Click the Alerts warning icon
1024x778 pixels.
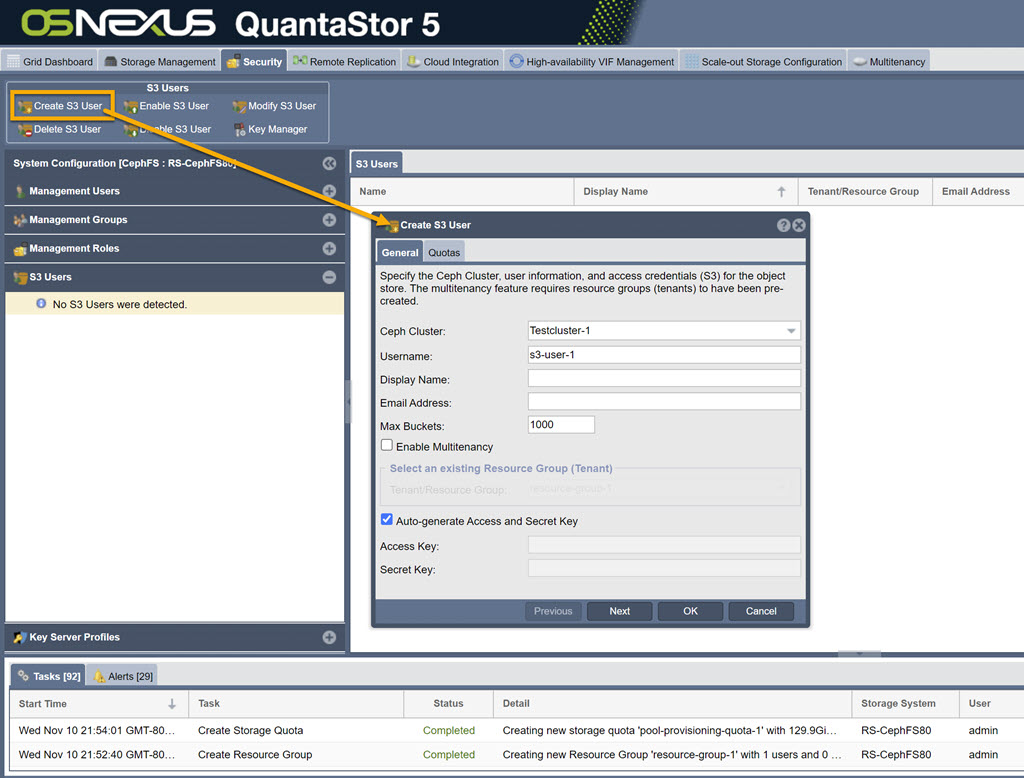point(99,676)
